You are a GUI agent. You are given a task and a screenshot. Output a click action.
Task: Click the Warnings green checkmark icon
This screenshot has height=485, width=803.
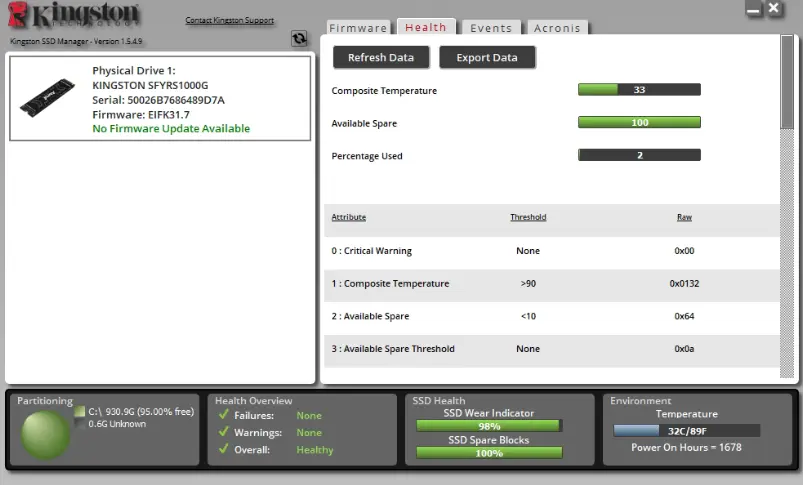coord(223,432)
